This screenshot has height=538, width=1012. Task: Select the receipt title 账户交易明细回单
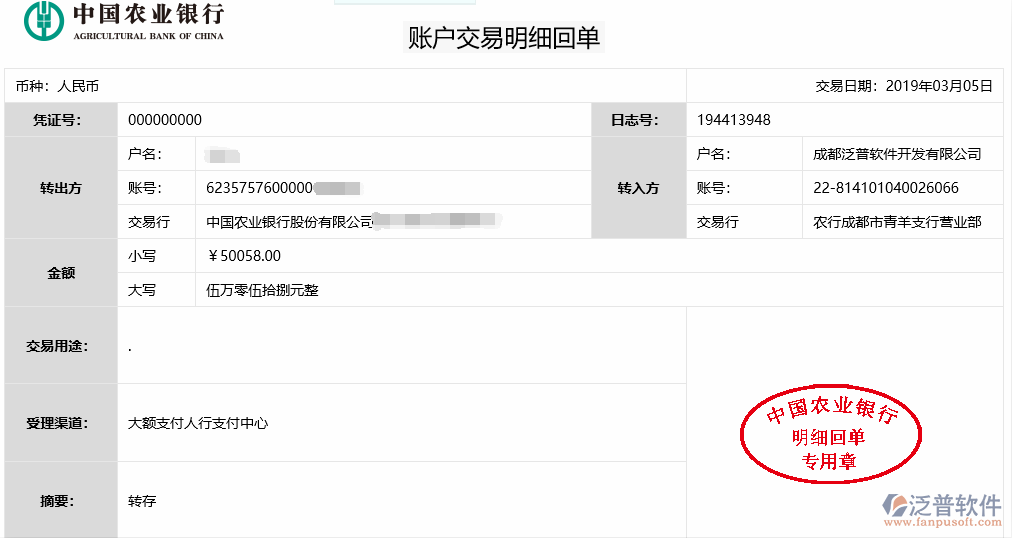(504, 38)
